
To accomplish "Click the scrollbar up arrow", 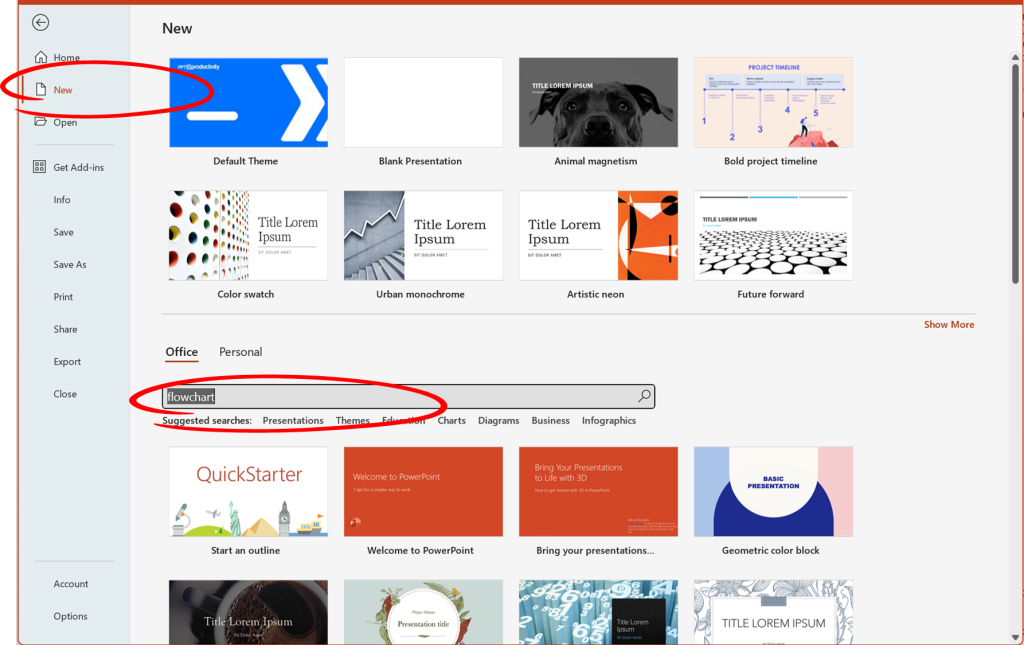I will (1015, 57).
